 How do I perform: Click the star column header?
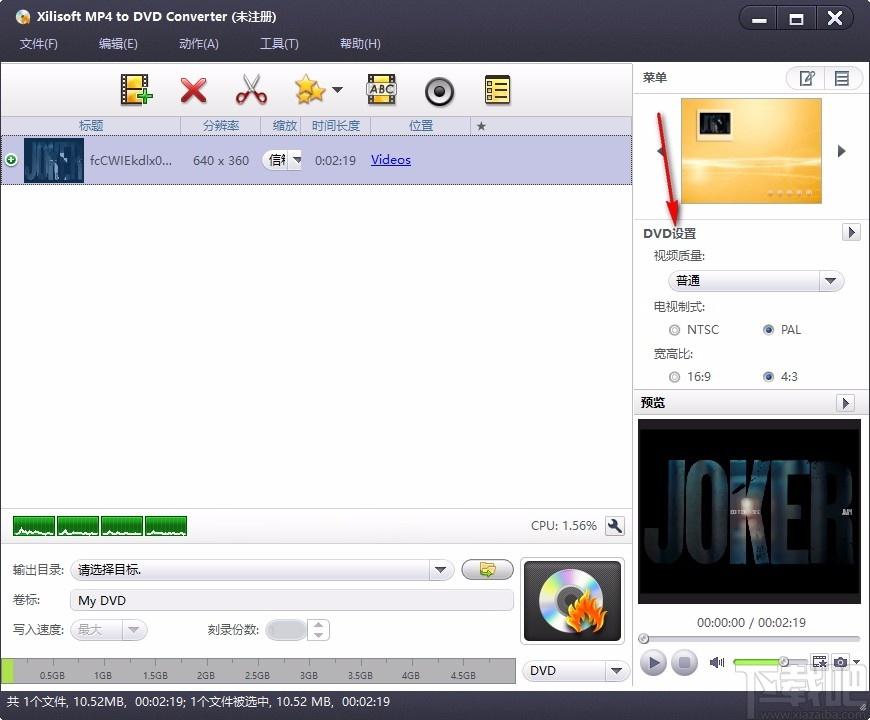(481, 126)
